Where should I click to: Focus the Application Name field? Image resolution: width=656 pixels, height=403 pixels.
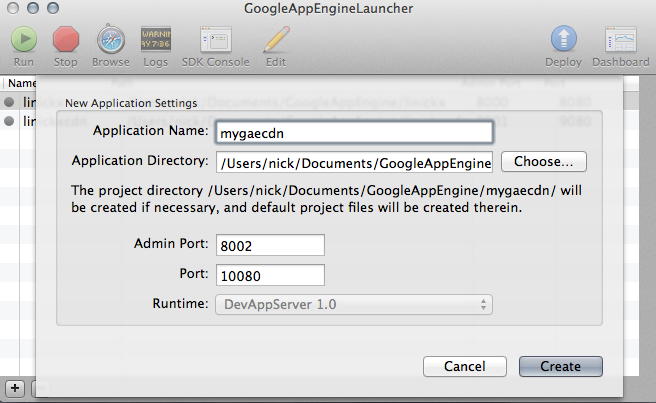[x=354, y=133]
